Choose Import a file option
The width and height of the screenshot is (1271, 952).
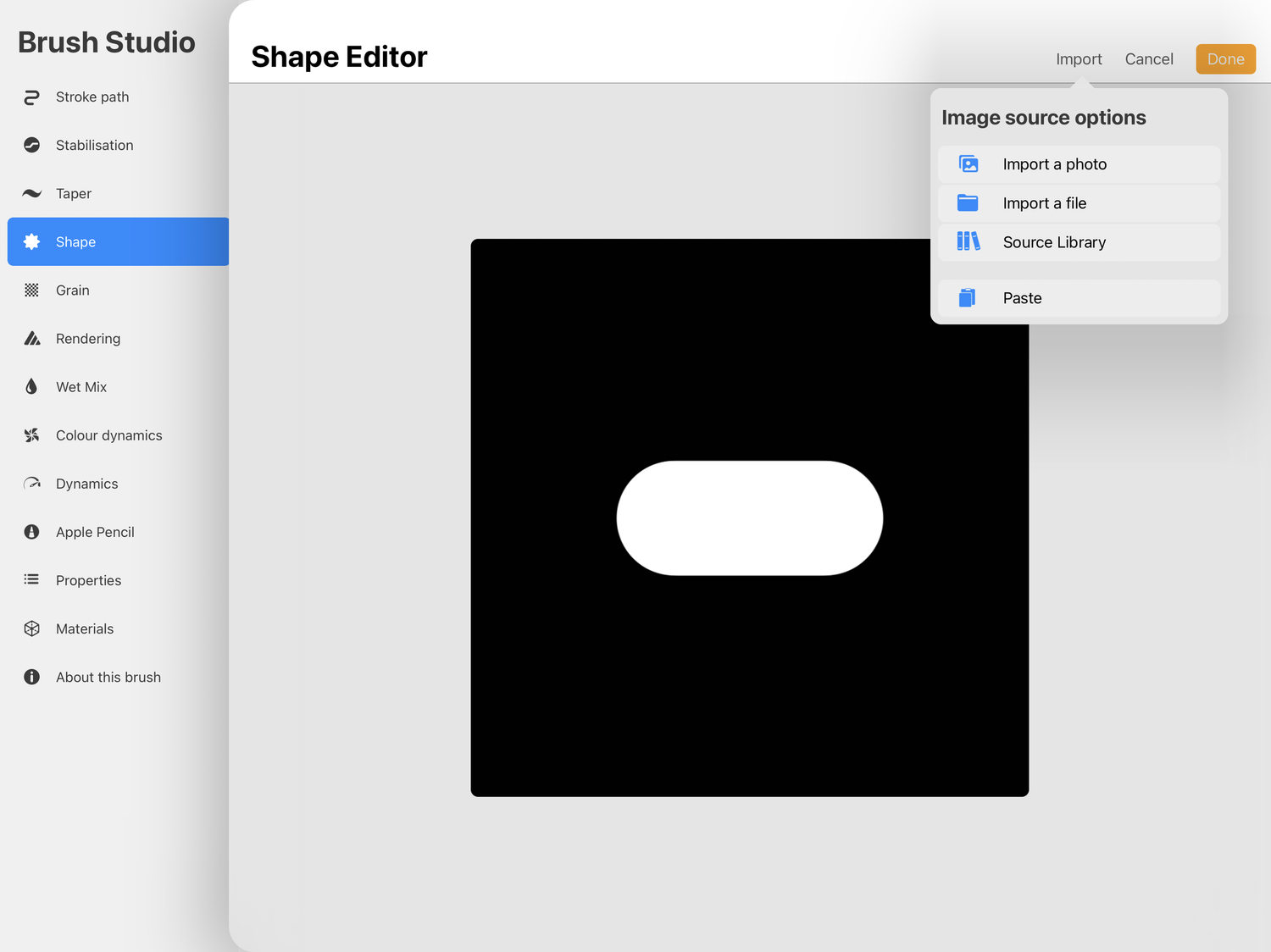[x=1079, y=203]
